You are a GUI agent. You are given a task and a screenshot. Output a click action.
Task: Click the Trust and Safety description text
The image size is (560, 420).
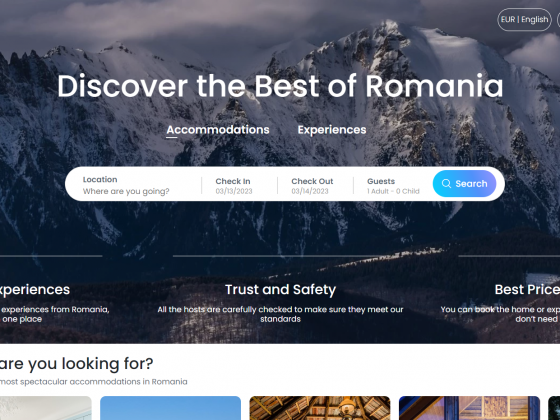(x=280, y=314)
